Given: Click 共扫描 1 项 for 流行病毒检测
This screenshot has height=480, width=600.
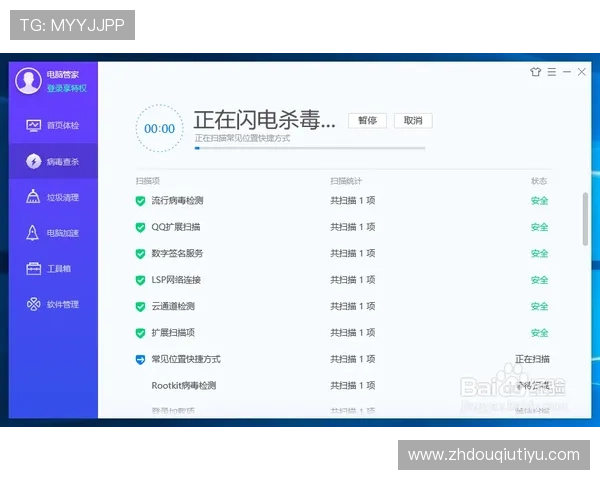Looking at the screenshot, I should click(x=353, y=201).
